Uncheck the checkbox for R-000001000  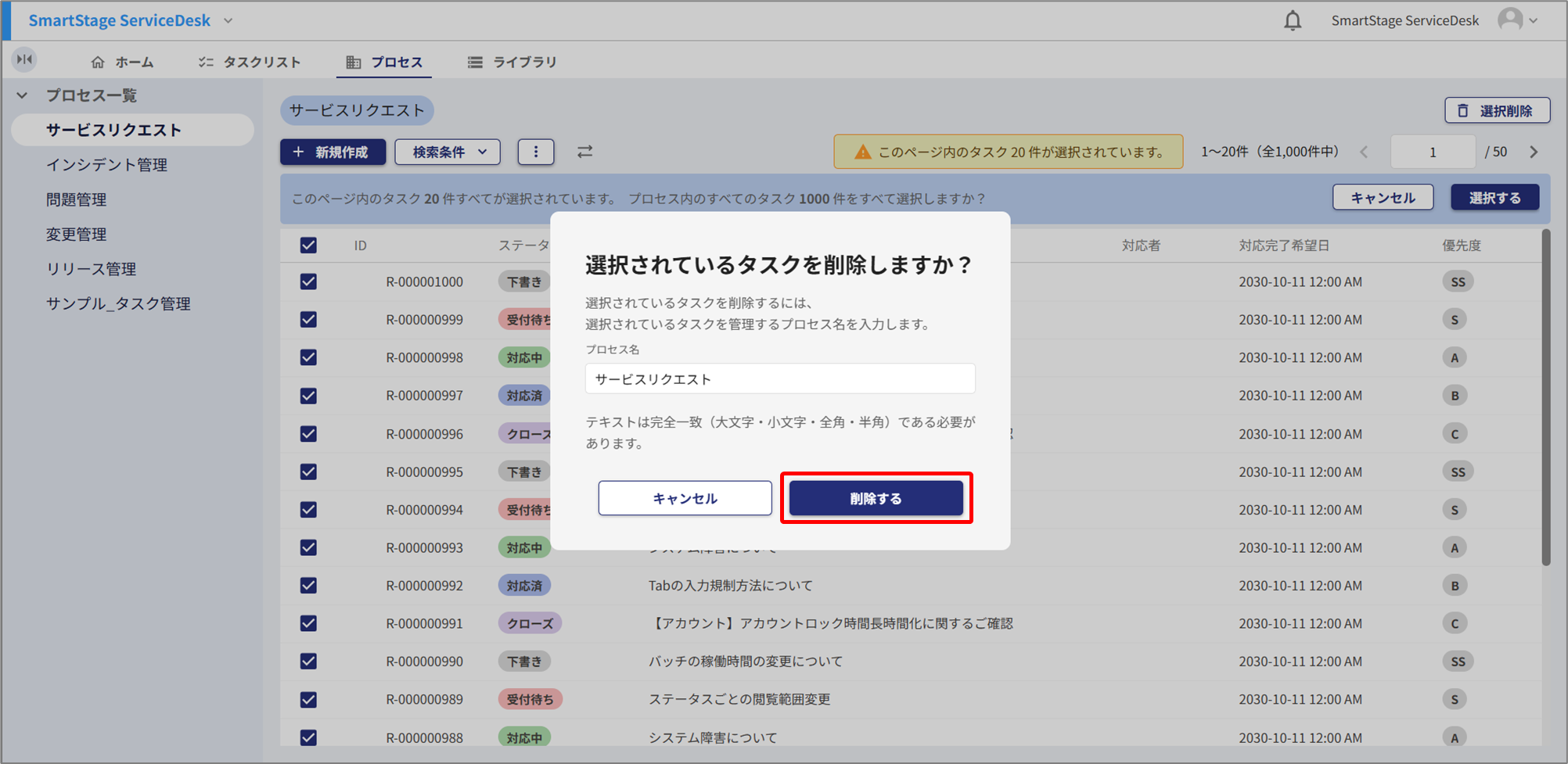coord(308,282)
